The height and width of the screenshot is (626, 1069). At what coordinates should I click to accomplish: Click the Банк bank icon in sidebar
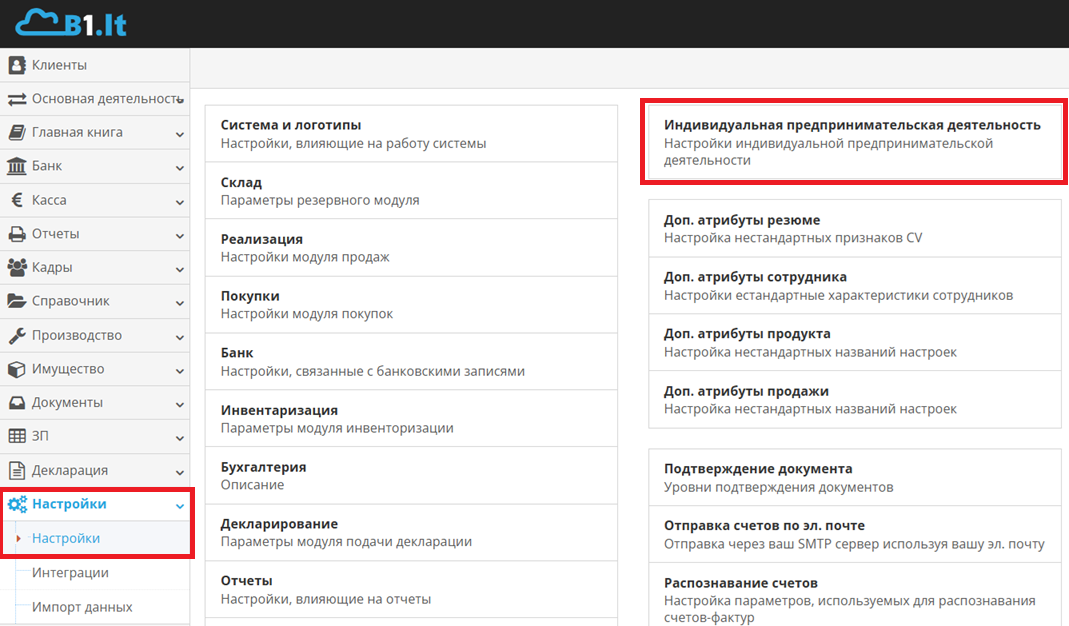point(15,166)
